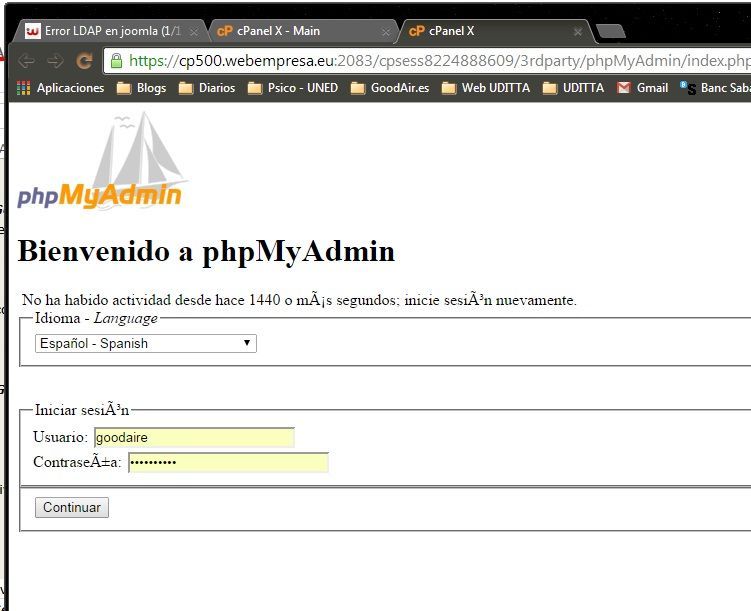Open the GoodAir.es bookmark folder
751x611 pixels.
click(x=390, y=88)
